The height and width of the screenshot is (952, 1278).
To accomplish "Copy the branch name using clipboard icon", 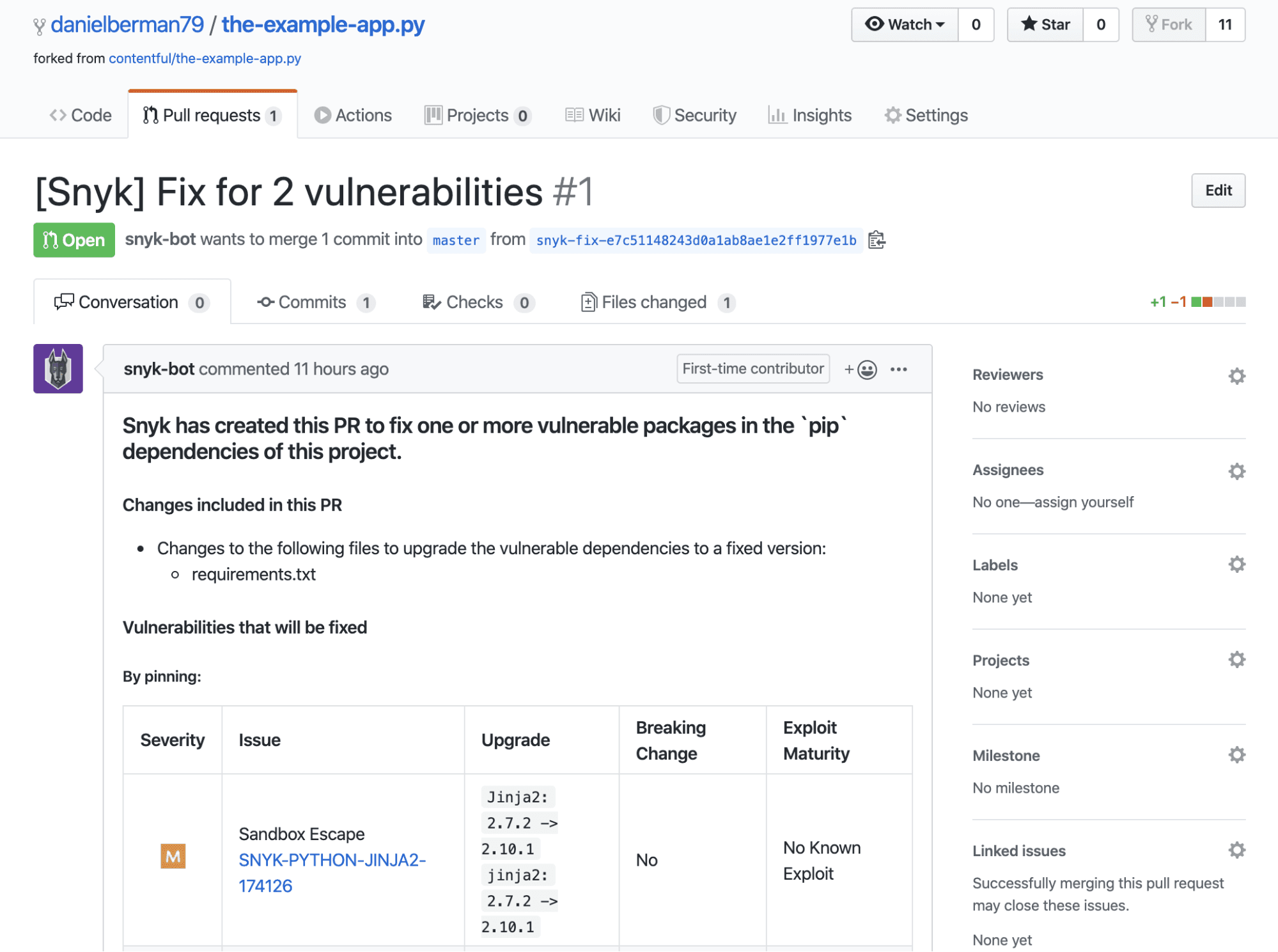I will pyautogui.click(x=877, y=240).
